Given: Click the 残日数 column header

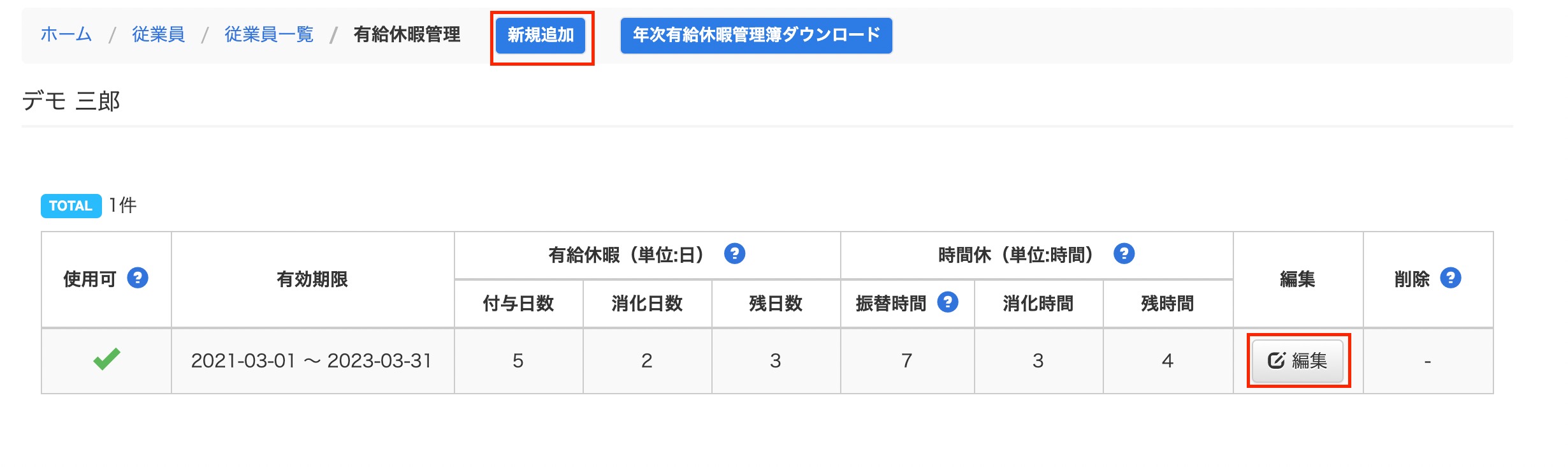Looking at the screenshot, I should click(776, 304).
